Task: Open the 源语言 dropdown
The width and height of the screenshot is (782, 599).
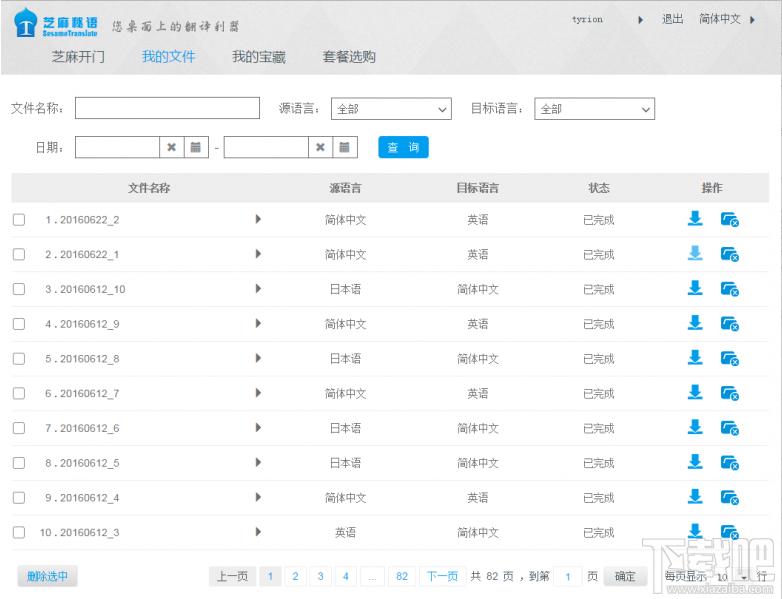Action: (391, 109)
